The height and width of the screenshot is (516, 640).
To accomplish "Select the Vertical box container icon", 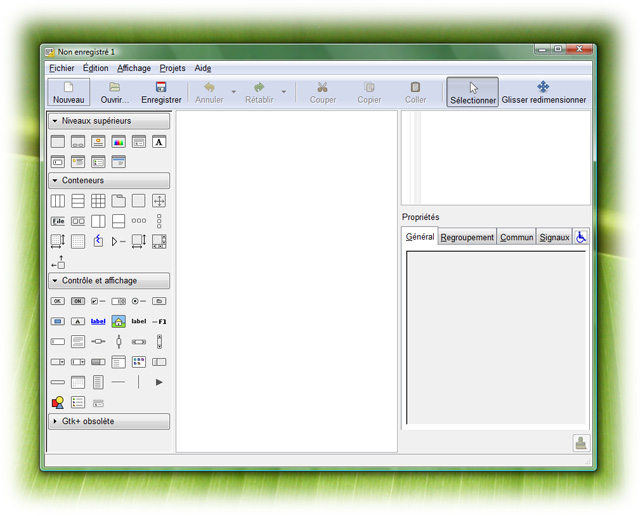I will click(78, 201).
